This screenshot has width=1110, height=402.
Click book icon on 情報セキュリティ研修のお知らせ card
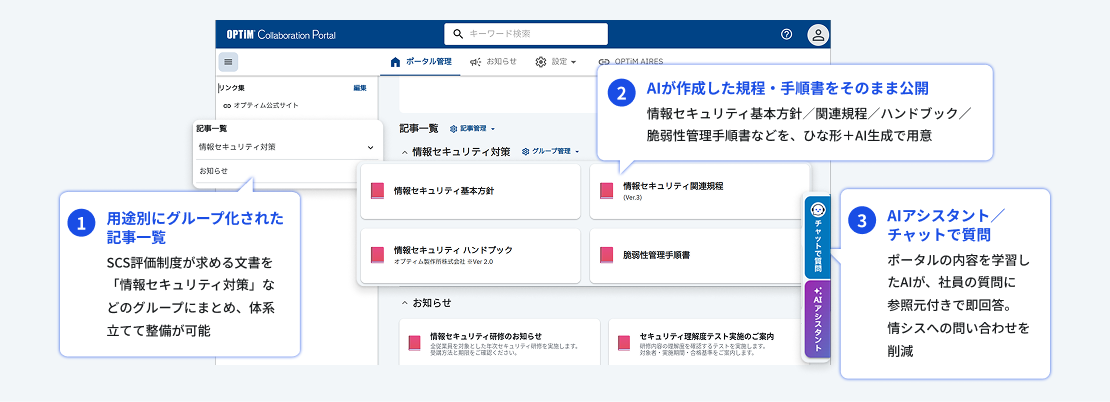click(x=415, y=343)
